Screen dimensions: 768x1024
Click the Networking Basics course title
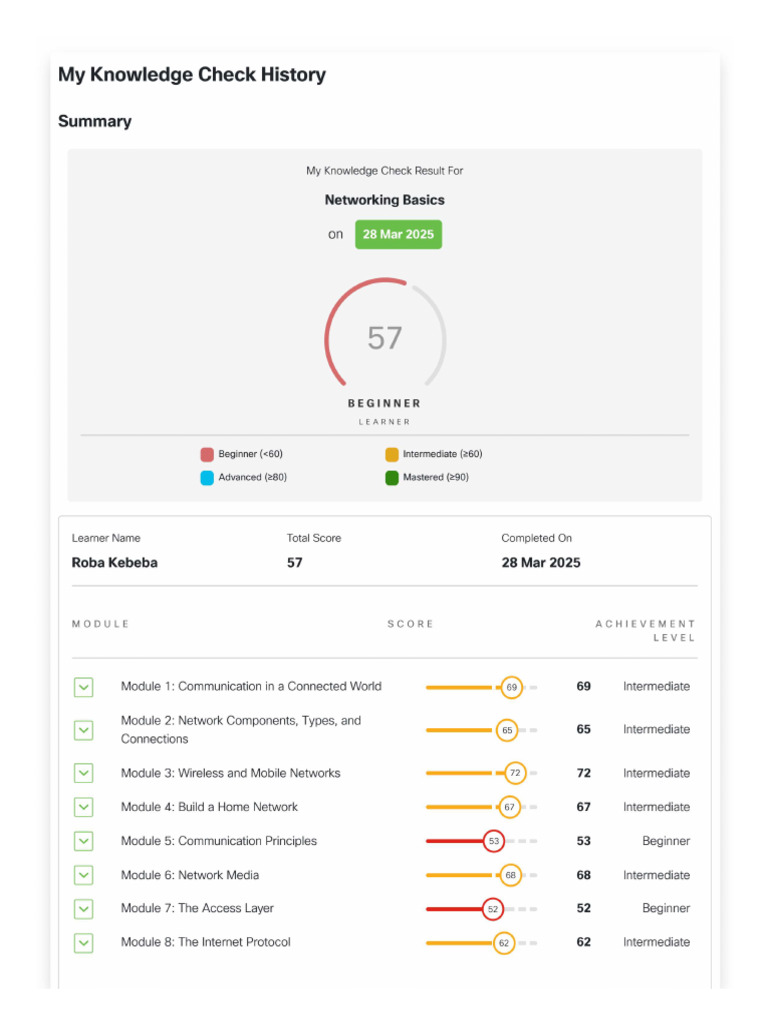385,200
